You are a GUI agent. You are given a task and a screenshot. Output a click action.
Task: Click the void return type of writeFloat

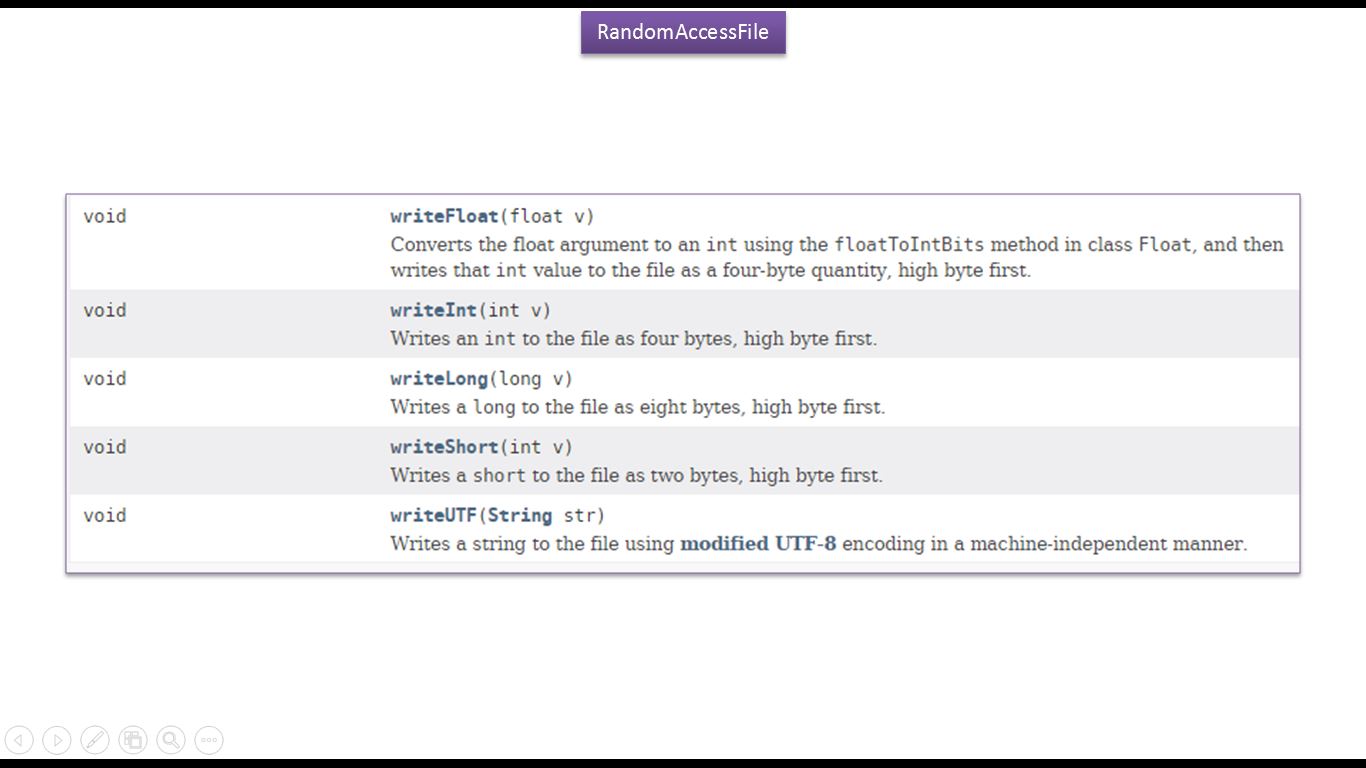(105, 216)
